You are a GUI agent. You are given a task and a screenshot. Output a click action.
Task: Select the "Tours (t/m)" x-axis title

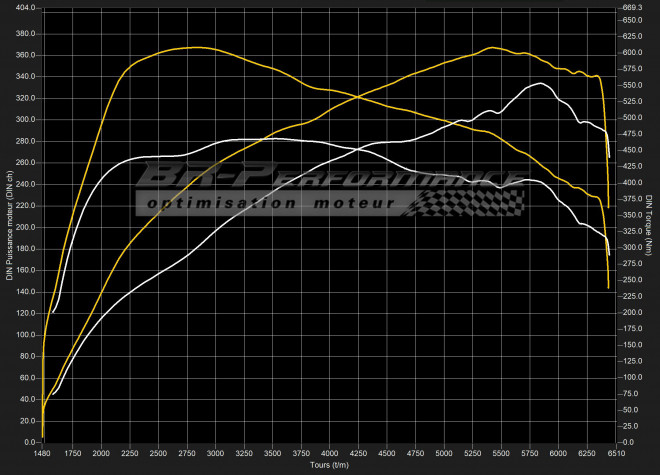[x=330, y=466]
